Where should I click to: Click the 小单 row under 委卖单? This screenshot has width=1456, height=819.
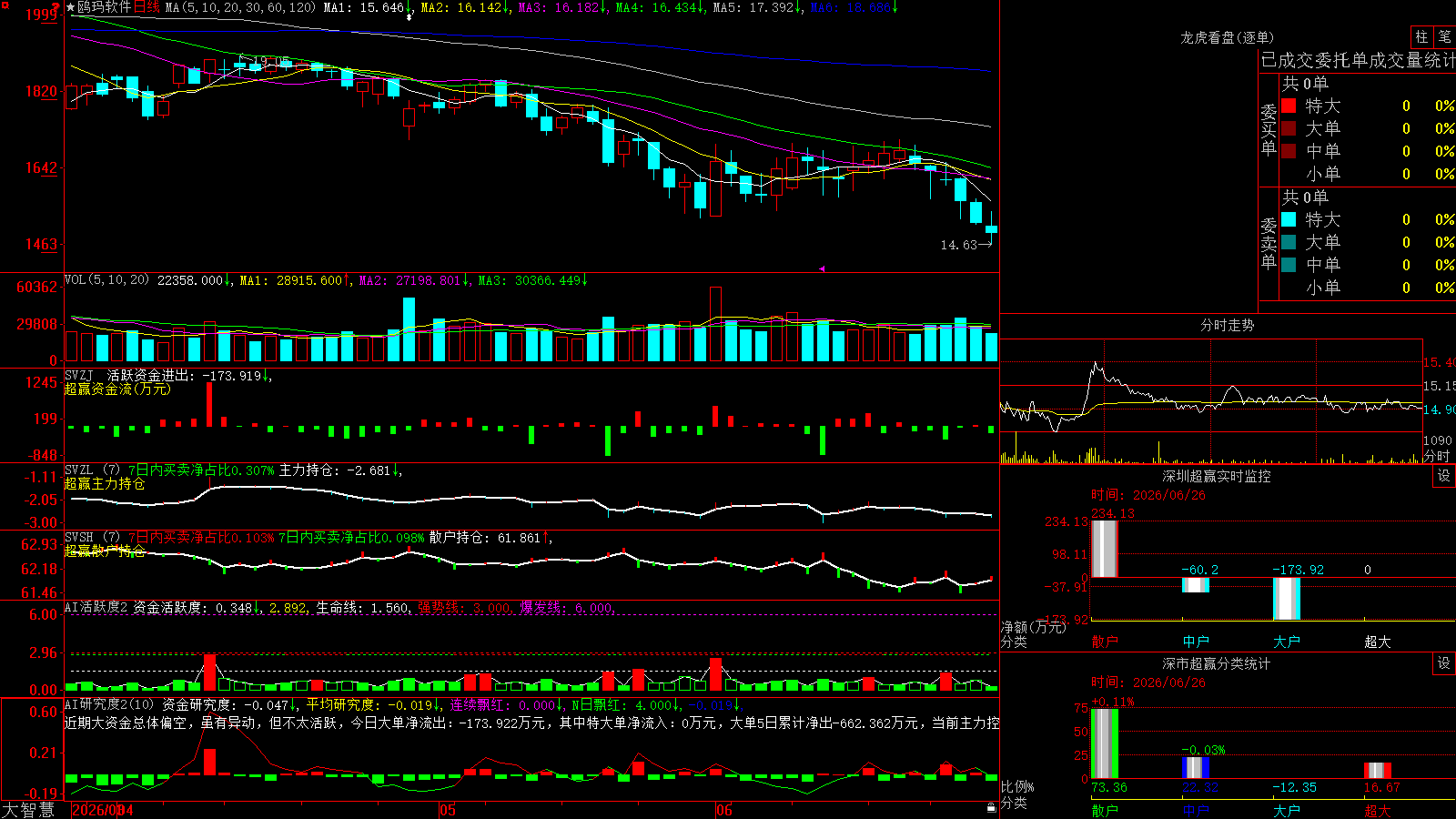point(1368,288)
